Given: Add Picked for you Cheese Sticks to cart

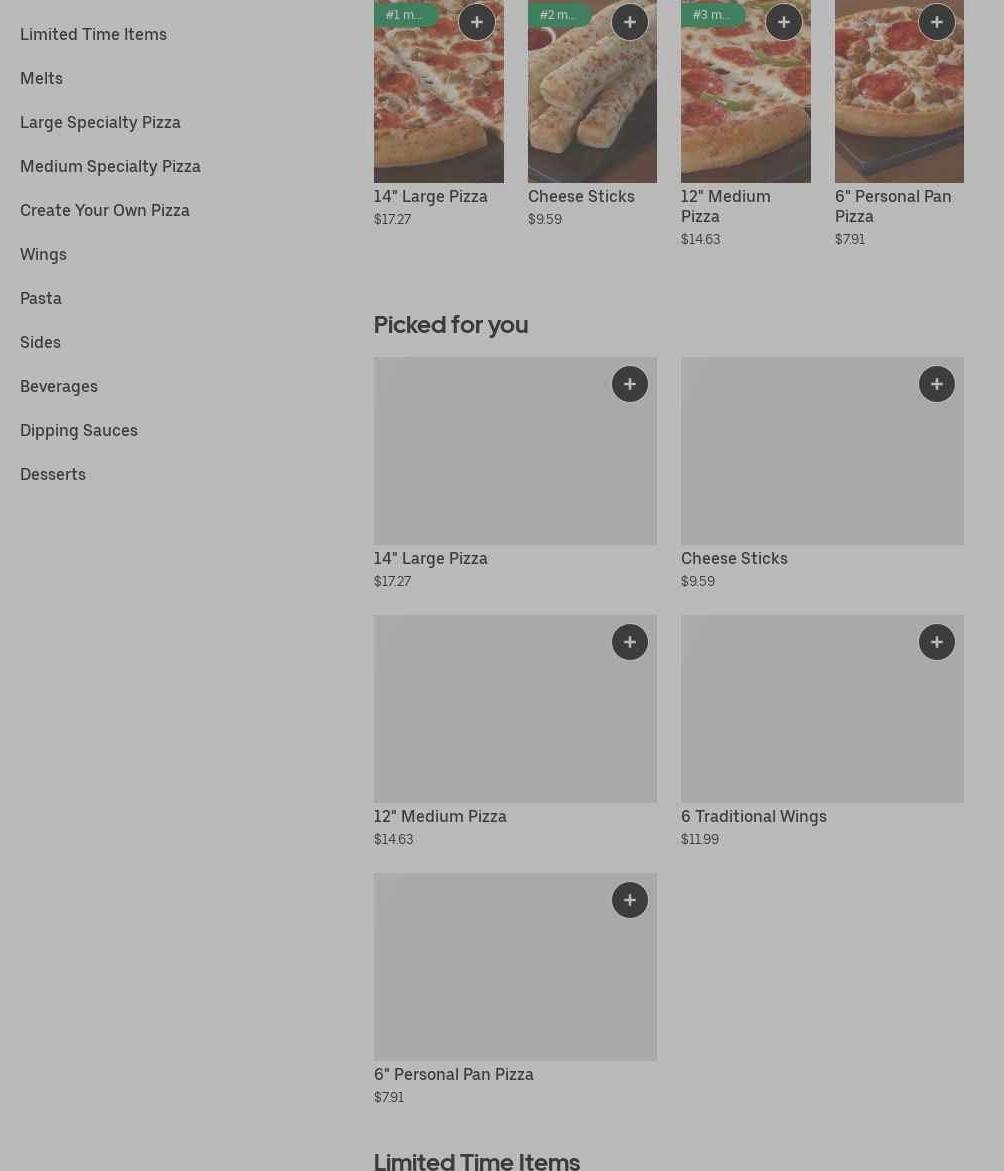Looking at the screenshot, I should (x=937, y=384).
